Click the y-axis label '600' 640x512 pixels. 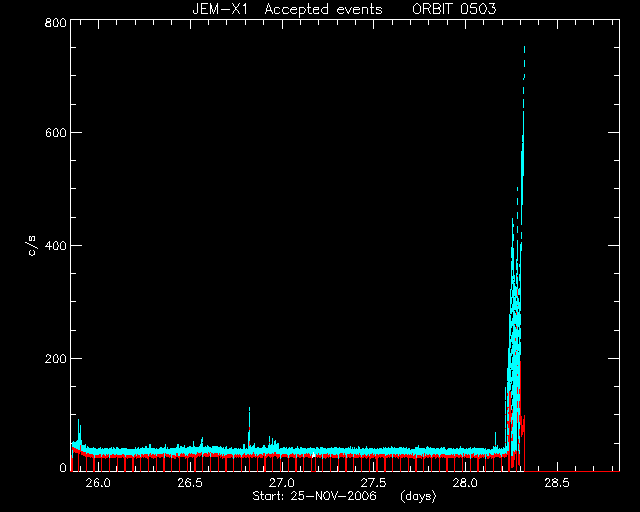(56, 133)
